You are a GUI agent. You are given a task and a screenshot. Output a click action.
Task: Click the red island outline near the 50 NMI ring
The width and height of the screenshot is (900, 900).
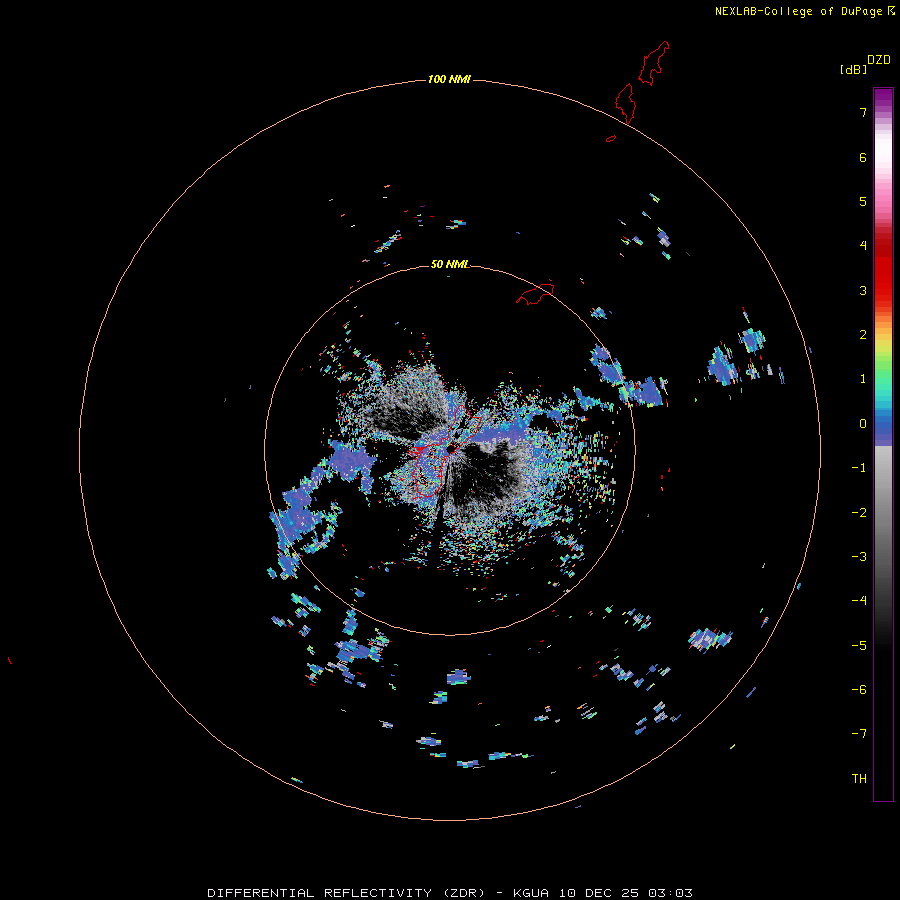535,293
